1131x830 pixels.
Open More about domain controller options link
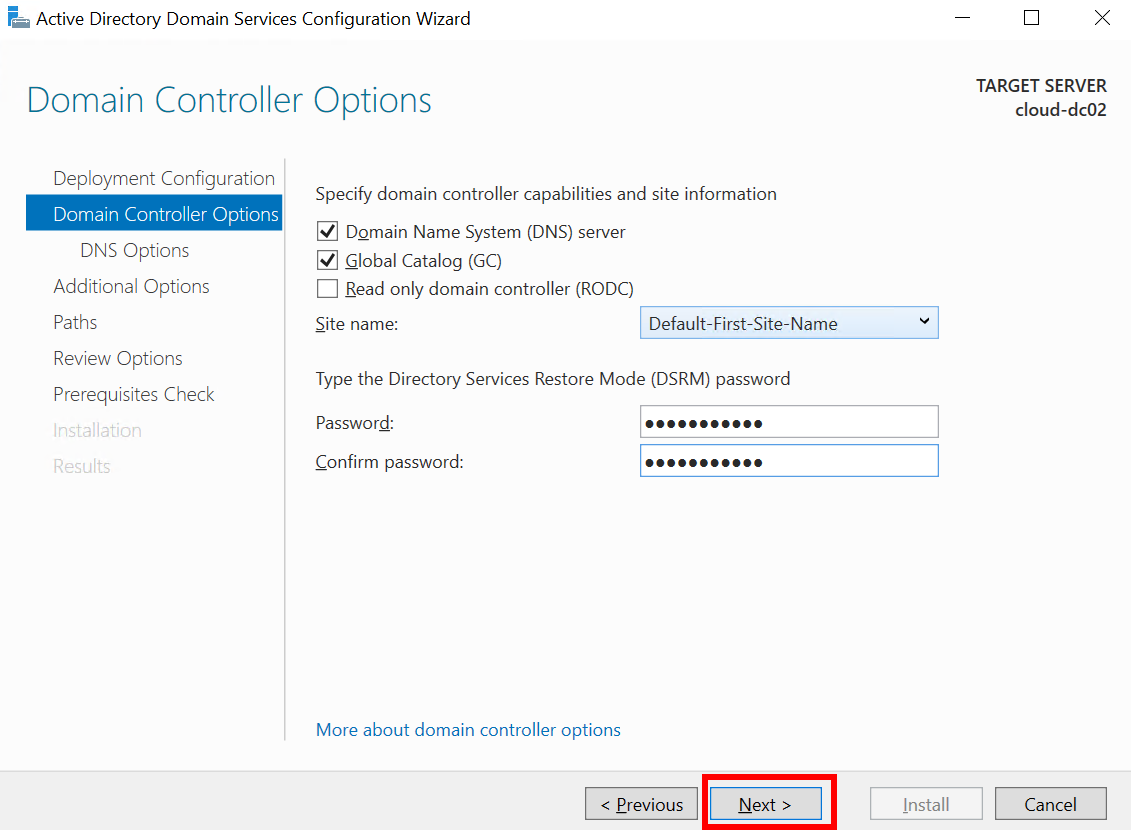(468, 730)
